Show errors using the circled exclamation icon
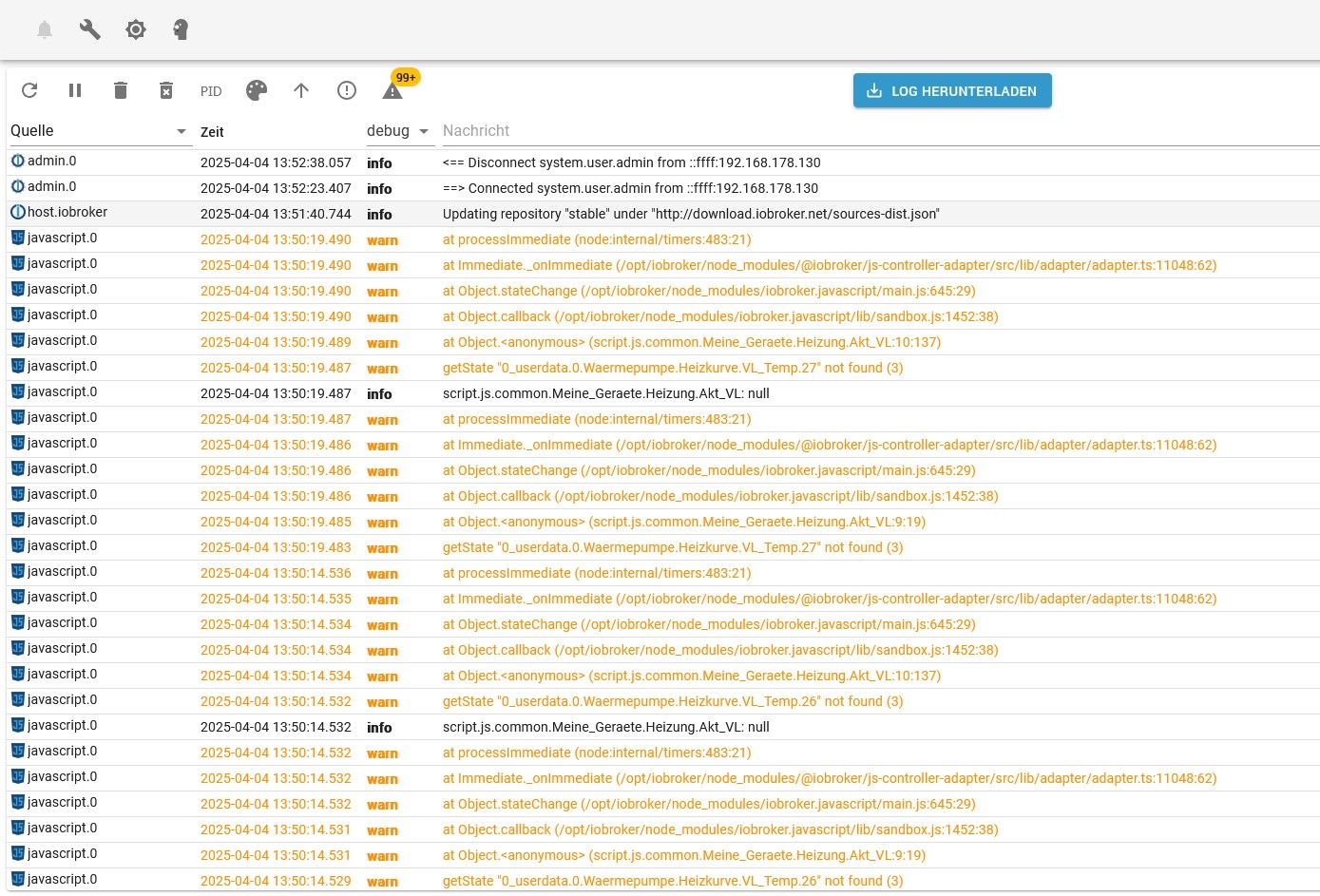The width and height of the screenshot is (1320, 896). coord(347,90)
